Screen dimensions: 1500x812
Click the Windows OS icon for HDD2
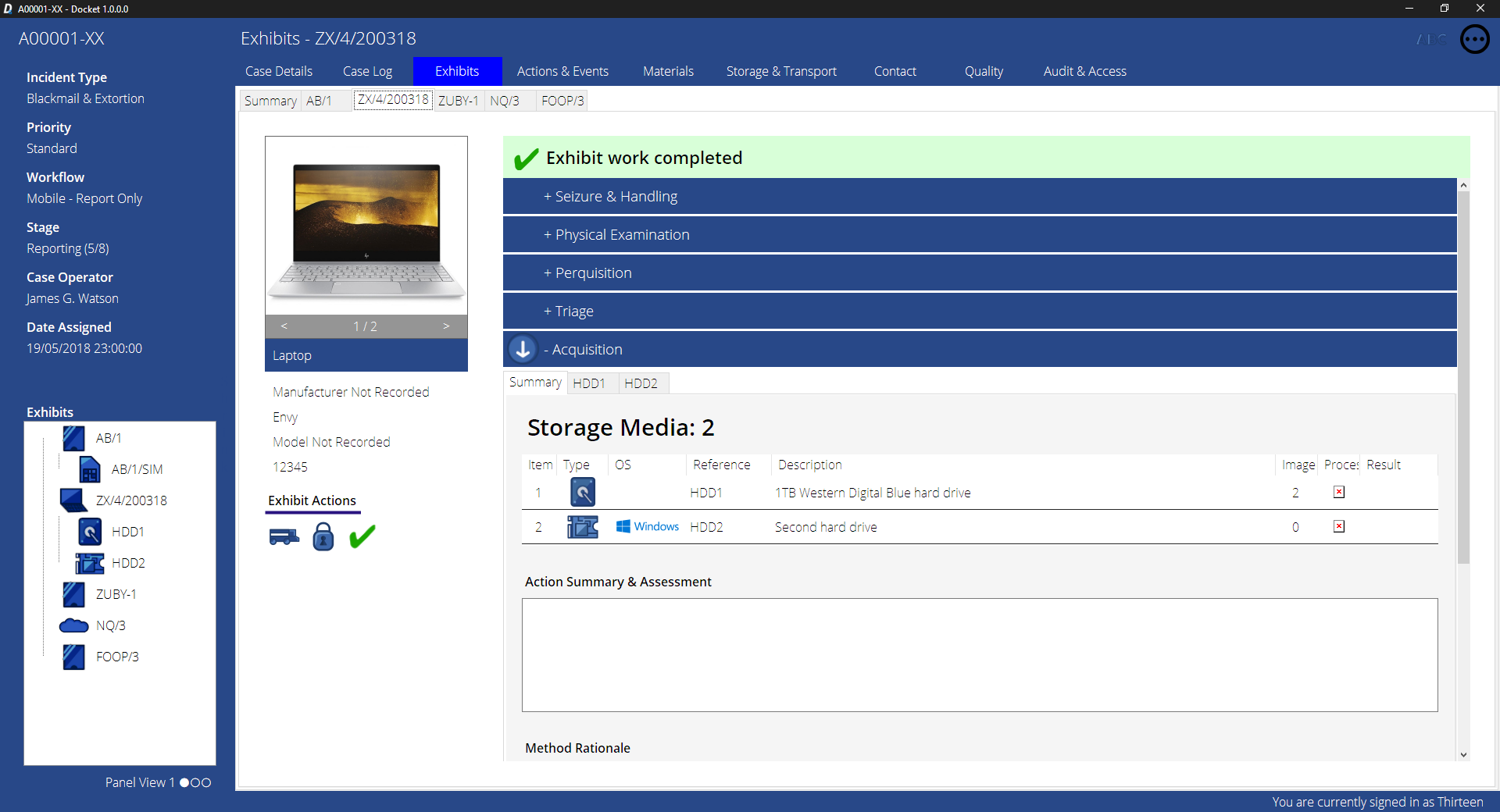coord(623,527)
